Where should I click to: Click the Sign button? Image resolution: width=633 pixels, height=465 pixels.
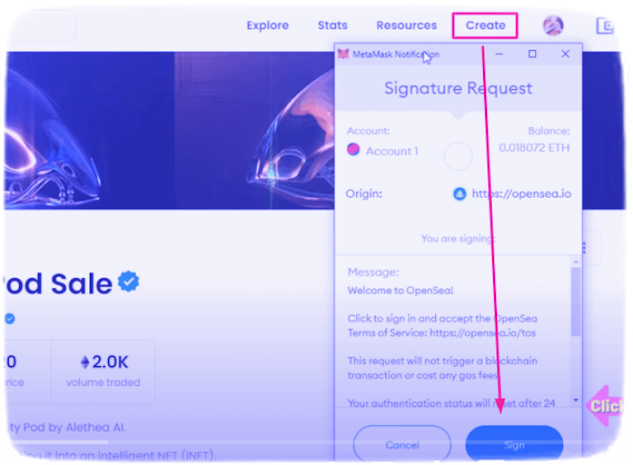click(514, 444)
